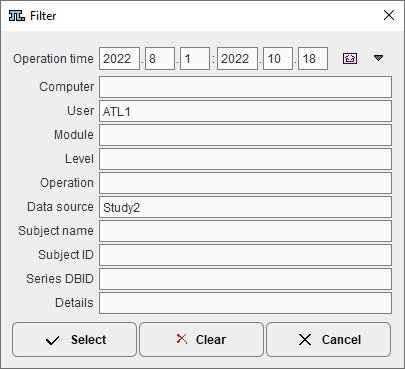
Task: Click the start month field showing 8
Action: [x=160, y=59]
